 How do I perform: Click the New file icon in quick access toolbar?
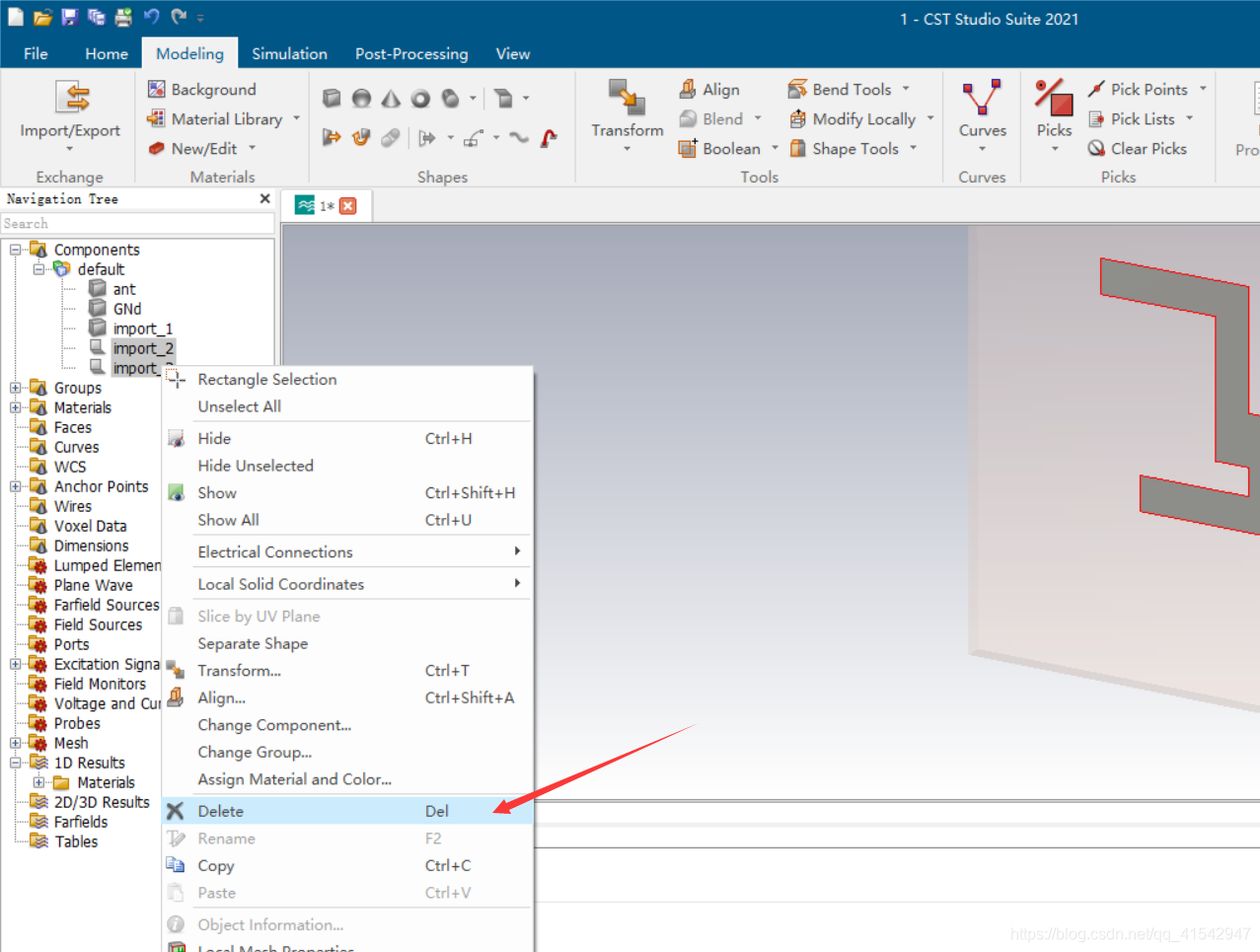tap(16, 17)
